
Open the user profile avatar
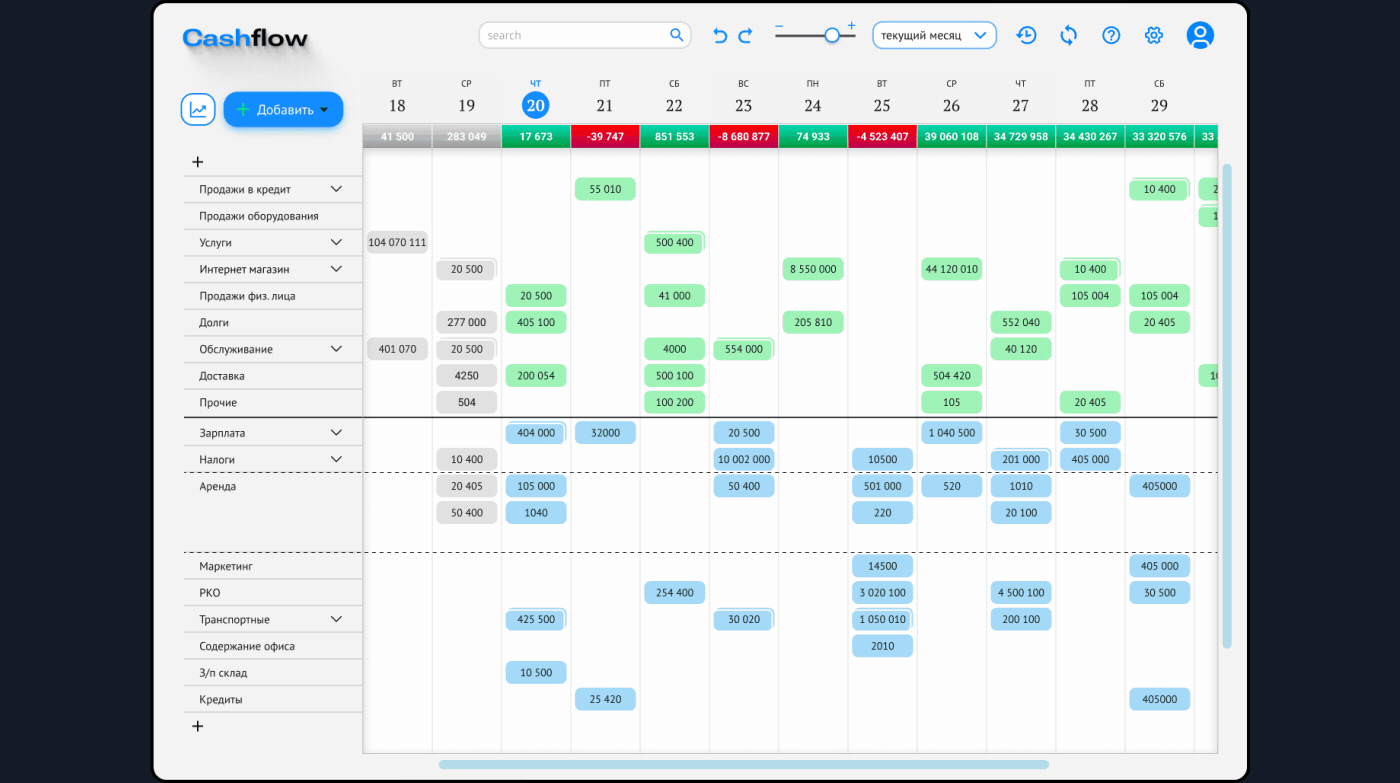pyautogui.click(x=1200, y=36)
